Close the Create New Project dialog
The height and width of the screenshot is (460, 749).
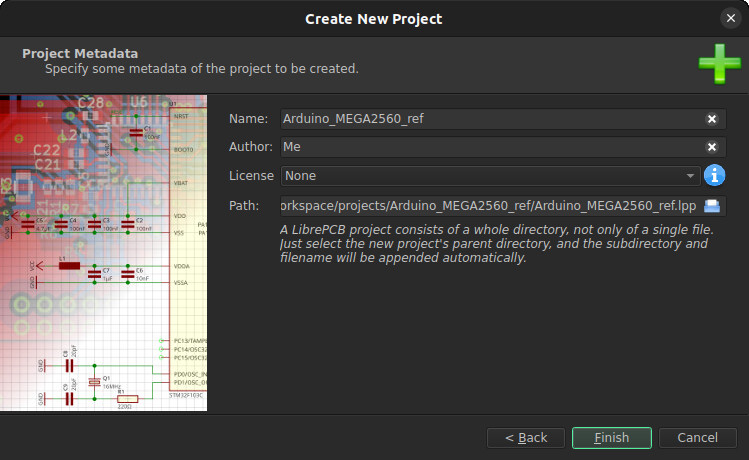coord(730,19)
